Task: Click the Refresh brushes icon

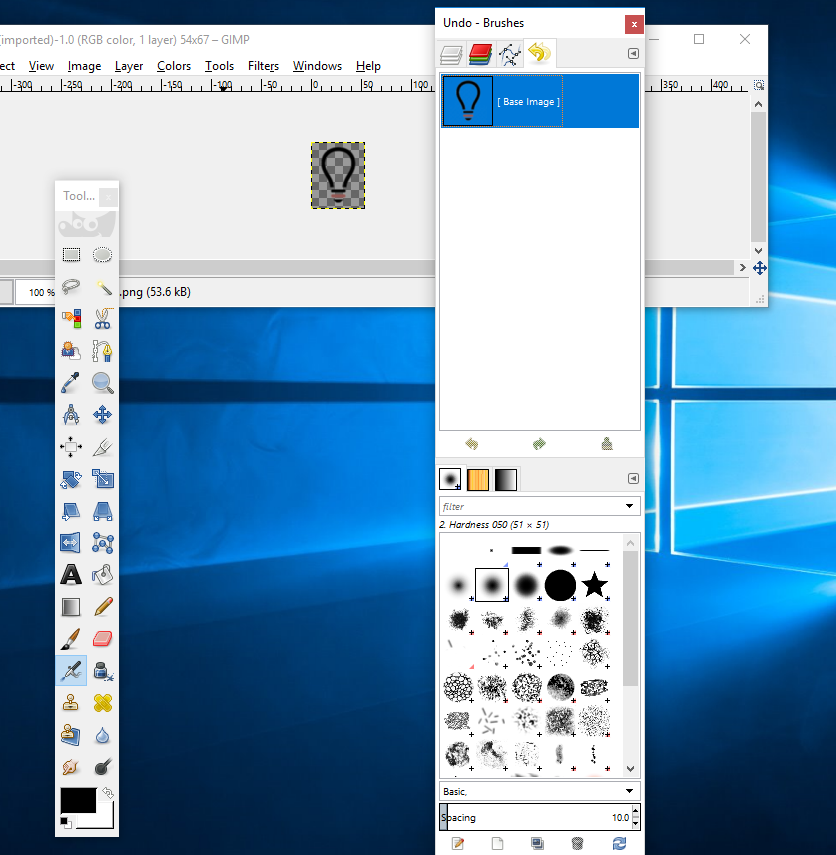Action: [619, 844]
